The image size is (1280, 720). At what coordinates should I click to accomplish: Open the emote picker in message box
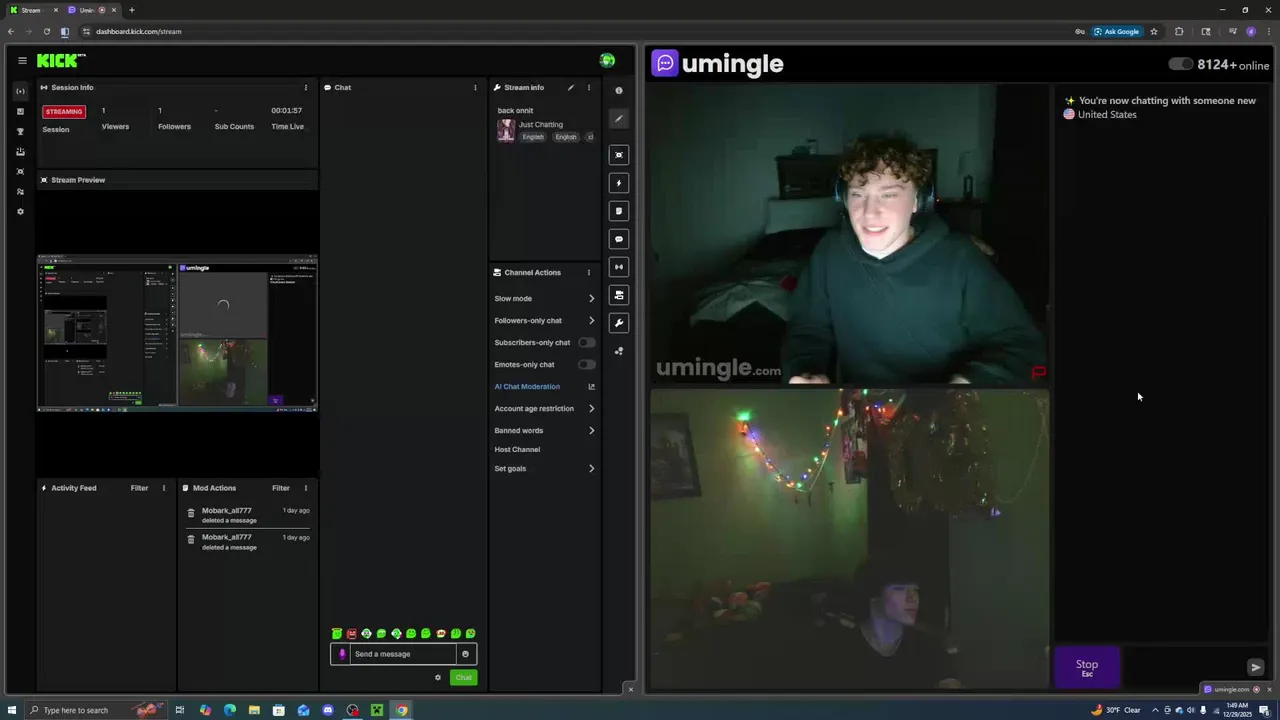pyautogui.click(x=465, y=654)
